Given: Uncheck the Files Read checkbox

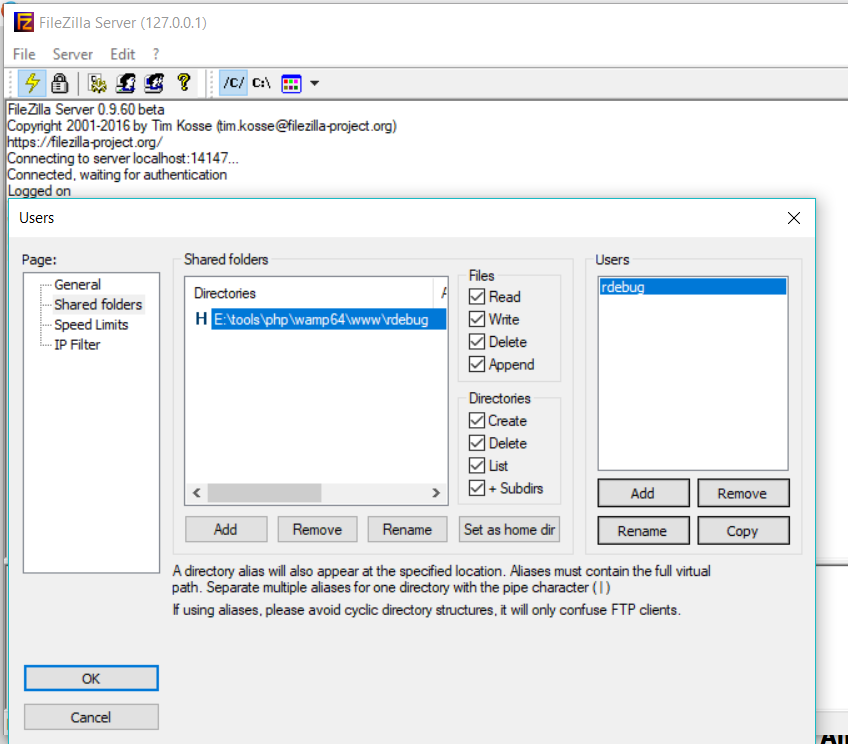Looking at the screenshot, I should click(476, 296).
